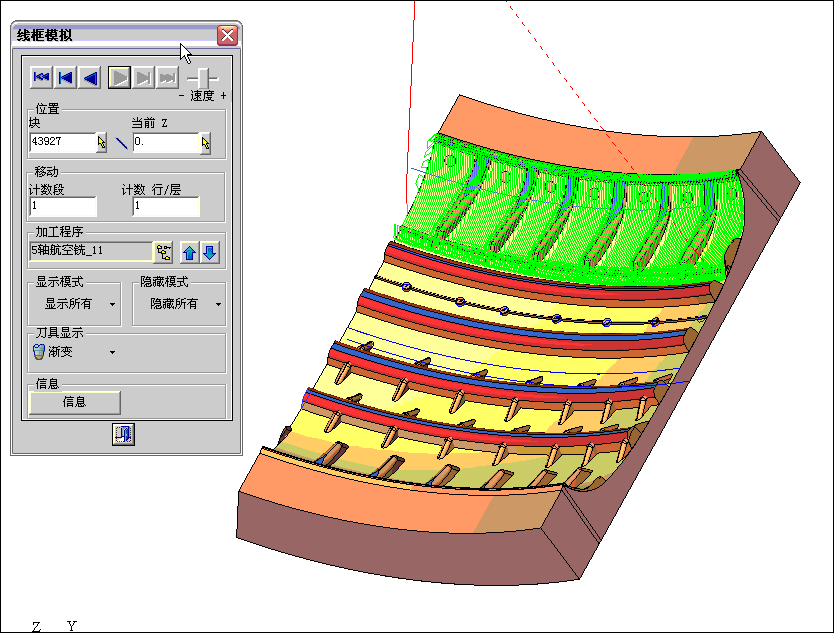
Task: Click the 当前 Z value field
Action: 166,142
